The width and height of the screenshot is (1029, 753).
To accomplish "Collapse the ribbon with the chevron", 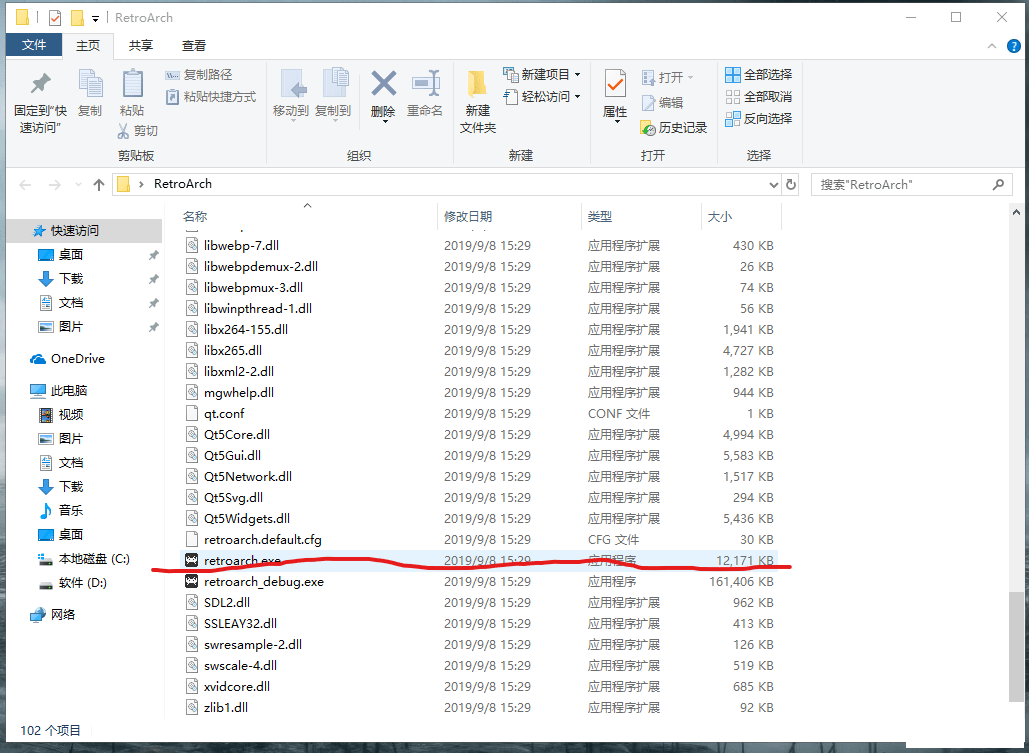I will point(992,46).
